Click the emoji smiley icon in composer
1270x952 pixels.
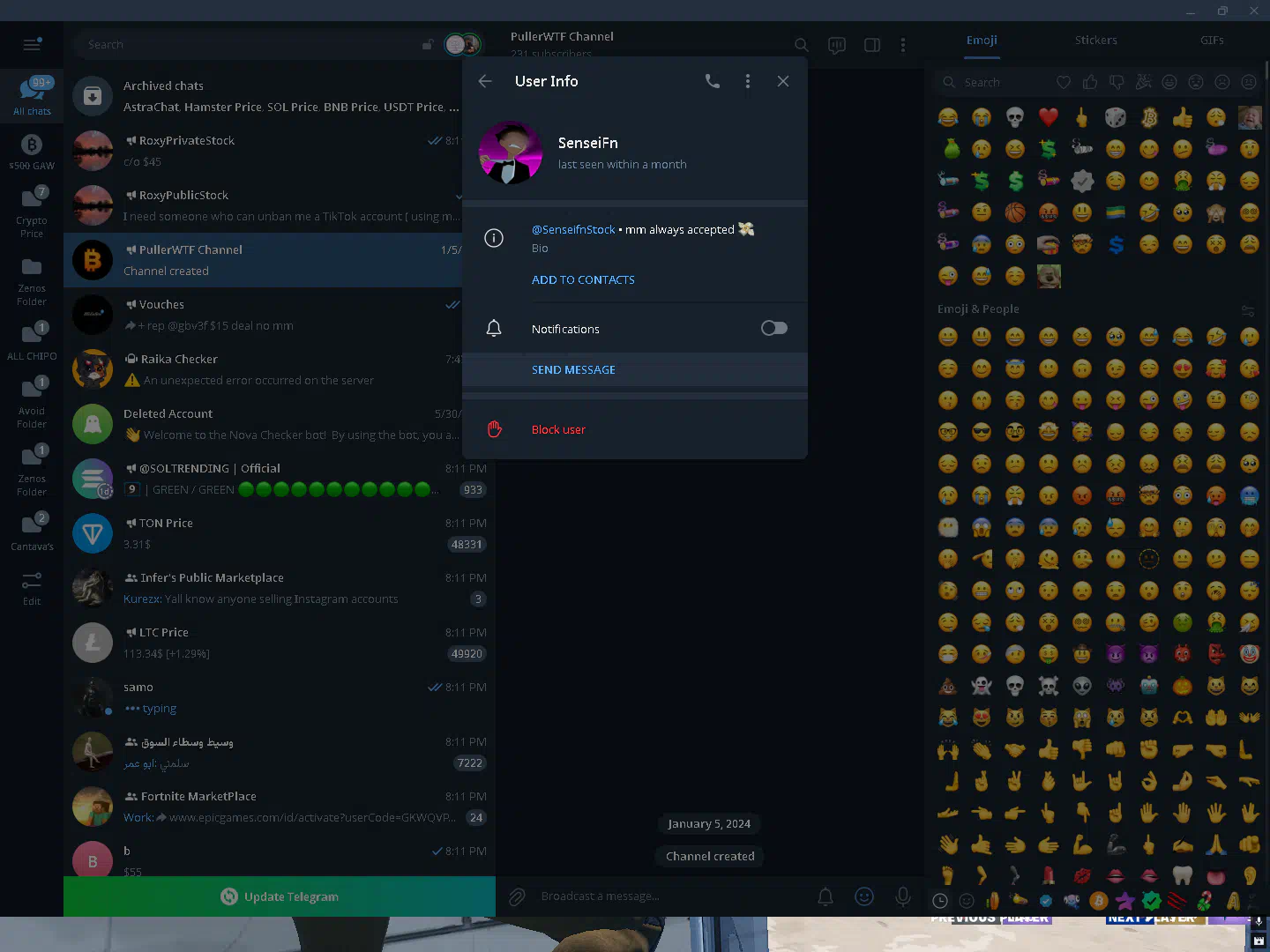click(x=864, y=896)
